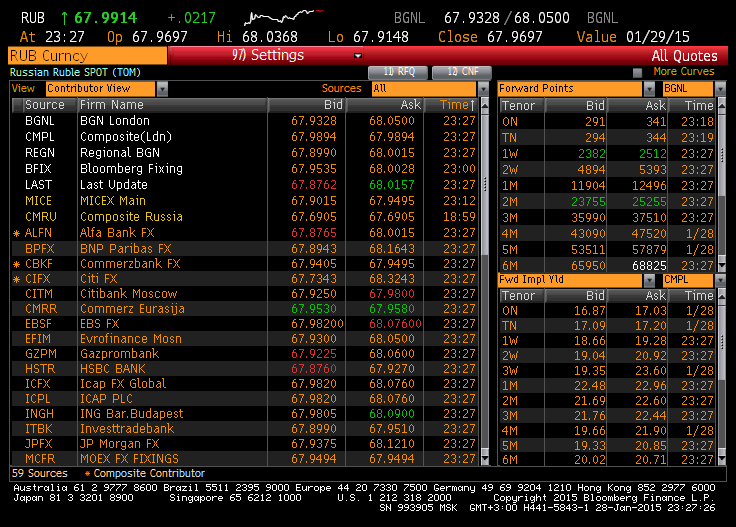Click the Tenor header in Forward Points
Screen dimensions: 736x527
(x=521, y=106)
